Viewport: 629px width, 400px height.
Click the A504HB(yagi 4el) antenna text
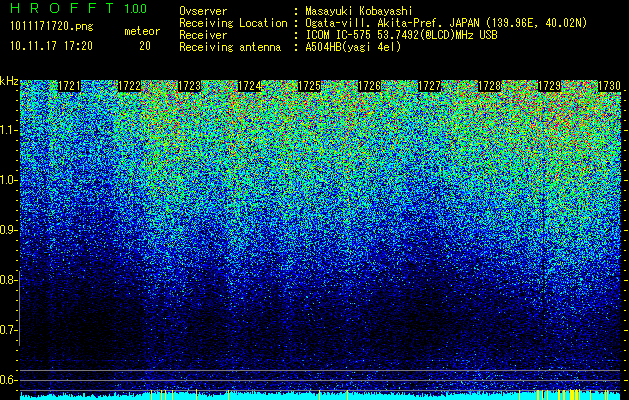coord(353,47)
